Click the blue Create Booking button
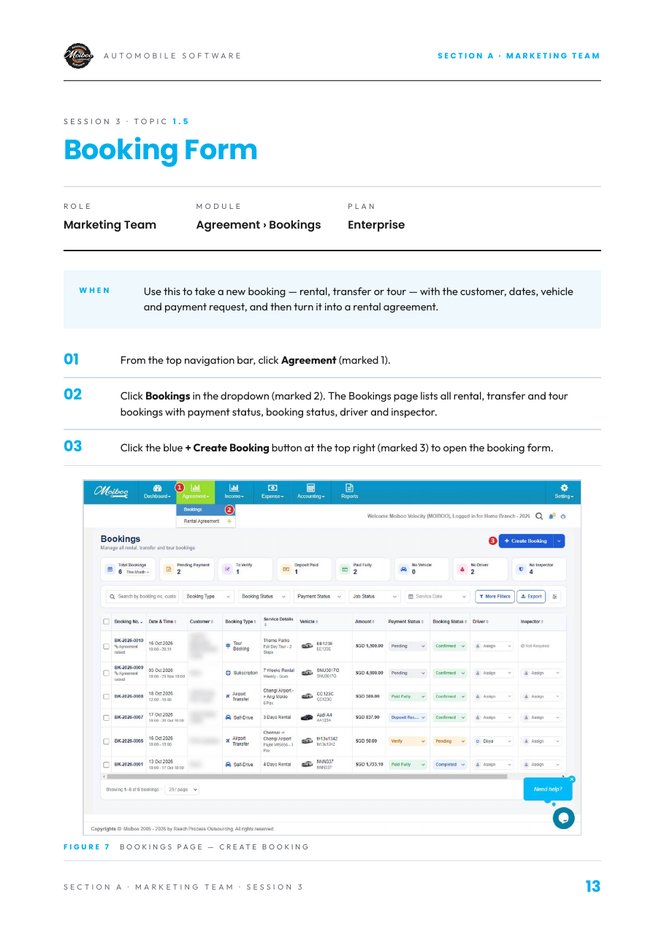The width and height of the screenshot is (664, 940). 526,541
